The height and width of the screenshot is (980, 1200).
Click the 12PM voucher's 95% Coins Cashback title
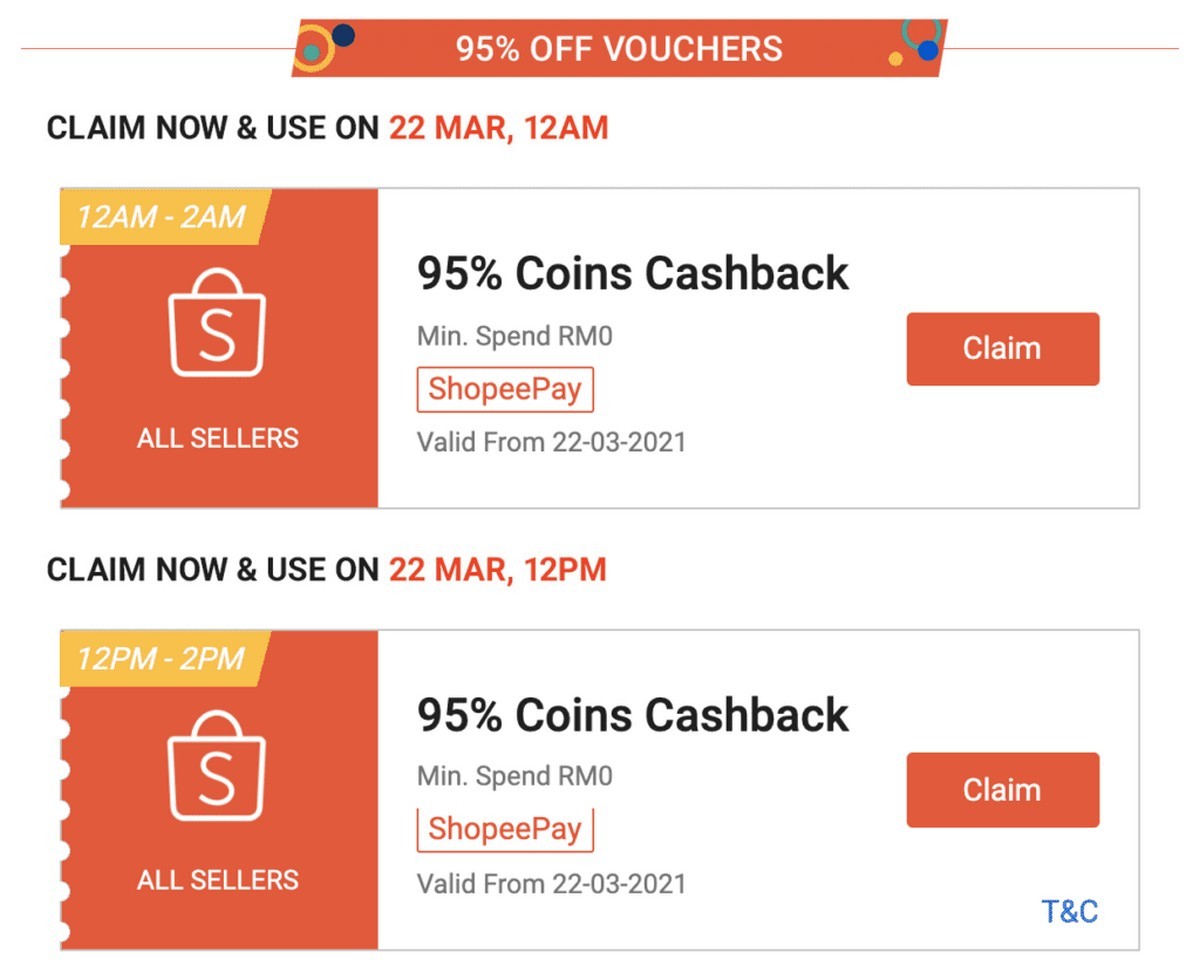[x=632, y=715]
